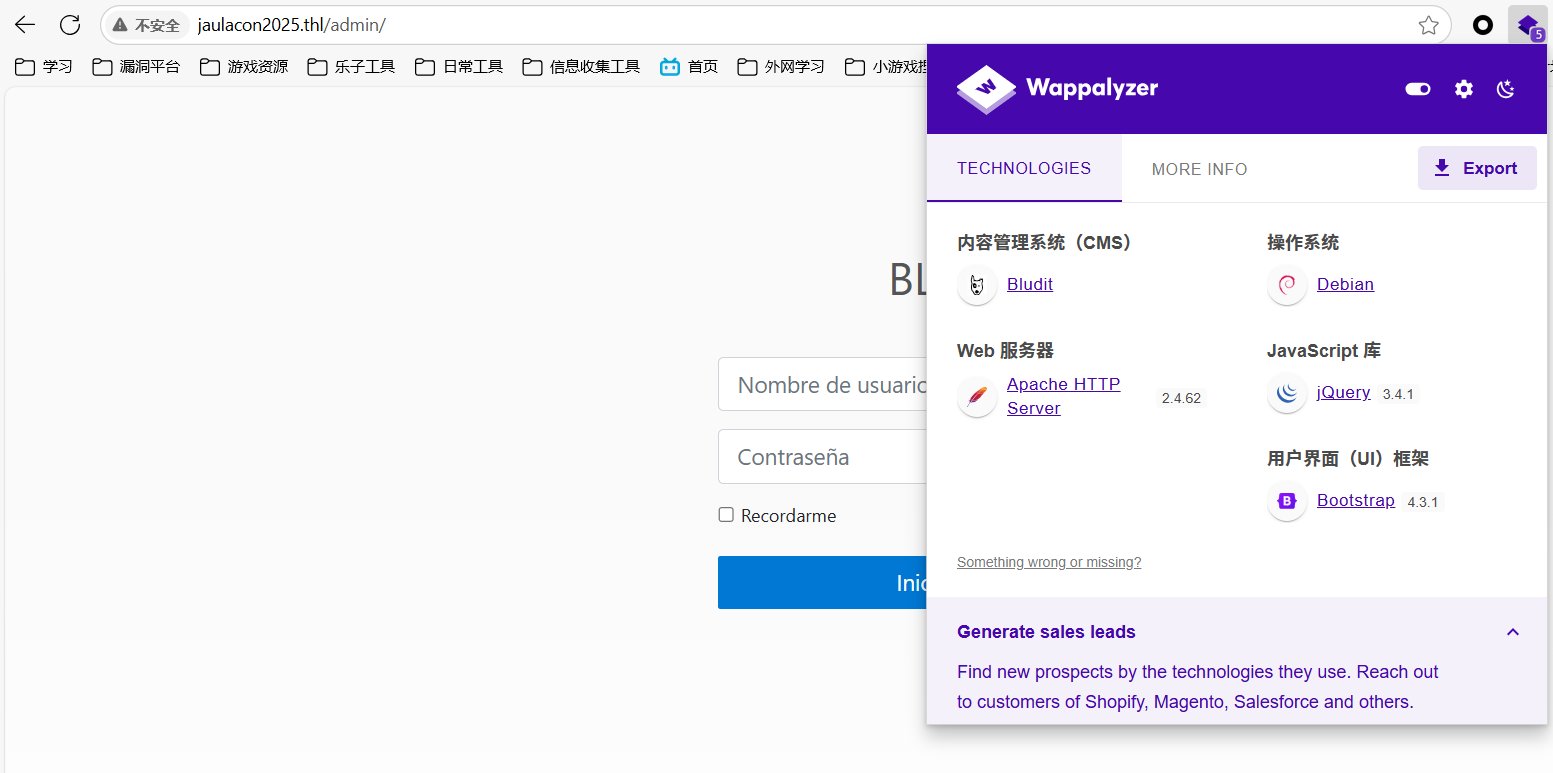Open the 小游戏 bookmark folder
This screenshot has height=773, width=1553.
[x=884, y=67]
